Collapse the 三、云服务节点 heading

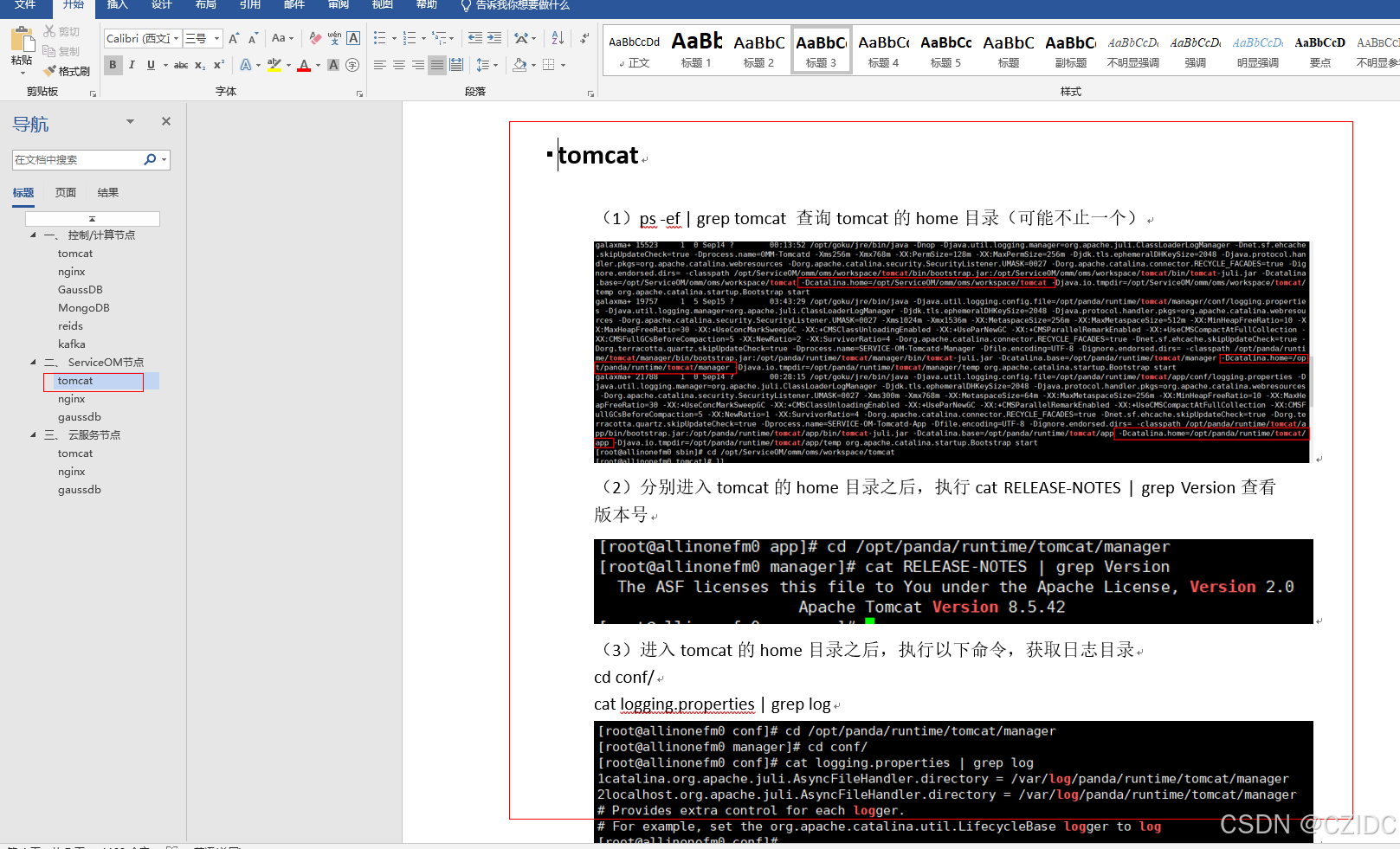[34, 434]
